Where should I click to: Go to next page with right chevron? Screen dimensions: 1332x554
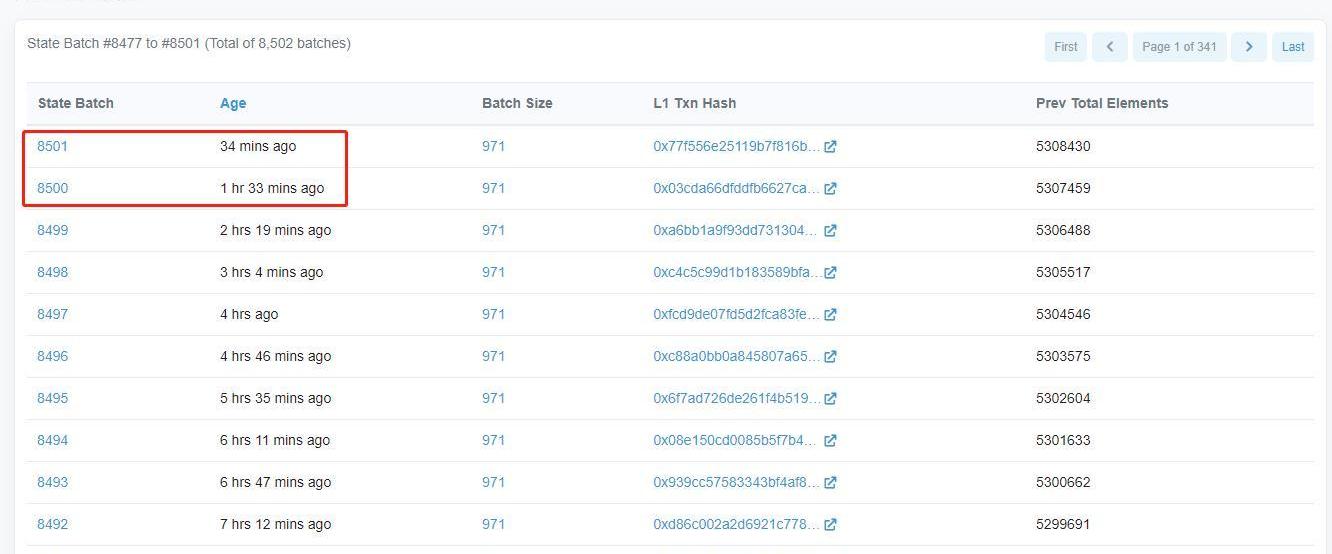point(1249,47)
